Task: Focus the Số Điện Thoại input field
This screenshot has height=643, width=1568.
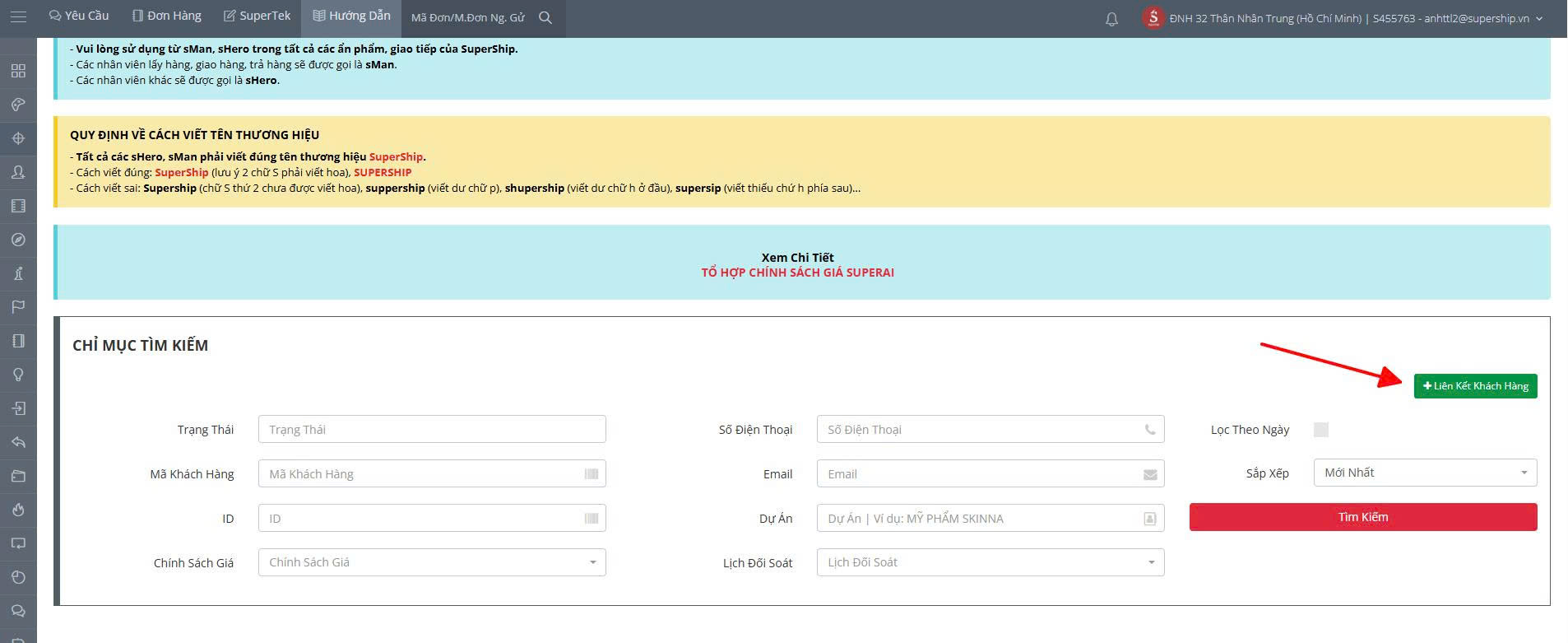Action: pos(990,429)
